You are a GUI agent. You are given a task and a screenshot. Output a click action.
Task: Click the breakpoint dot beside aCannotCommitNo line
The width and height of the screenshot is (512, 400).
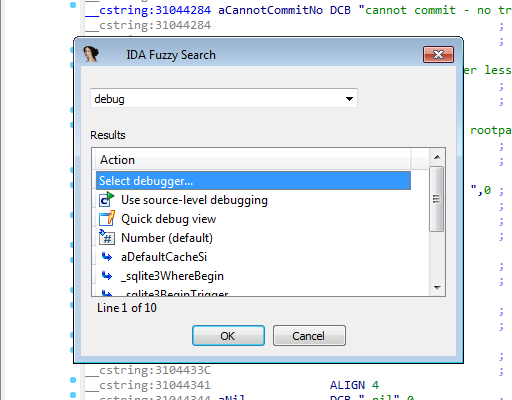pos(73,5)
